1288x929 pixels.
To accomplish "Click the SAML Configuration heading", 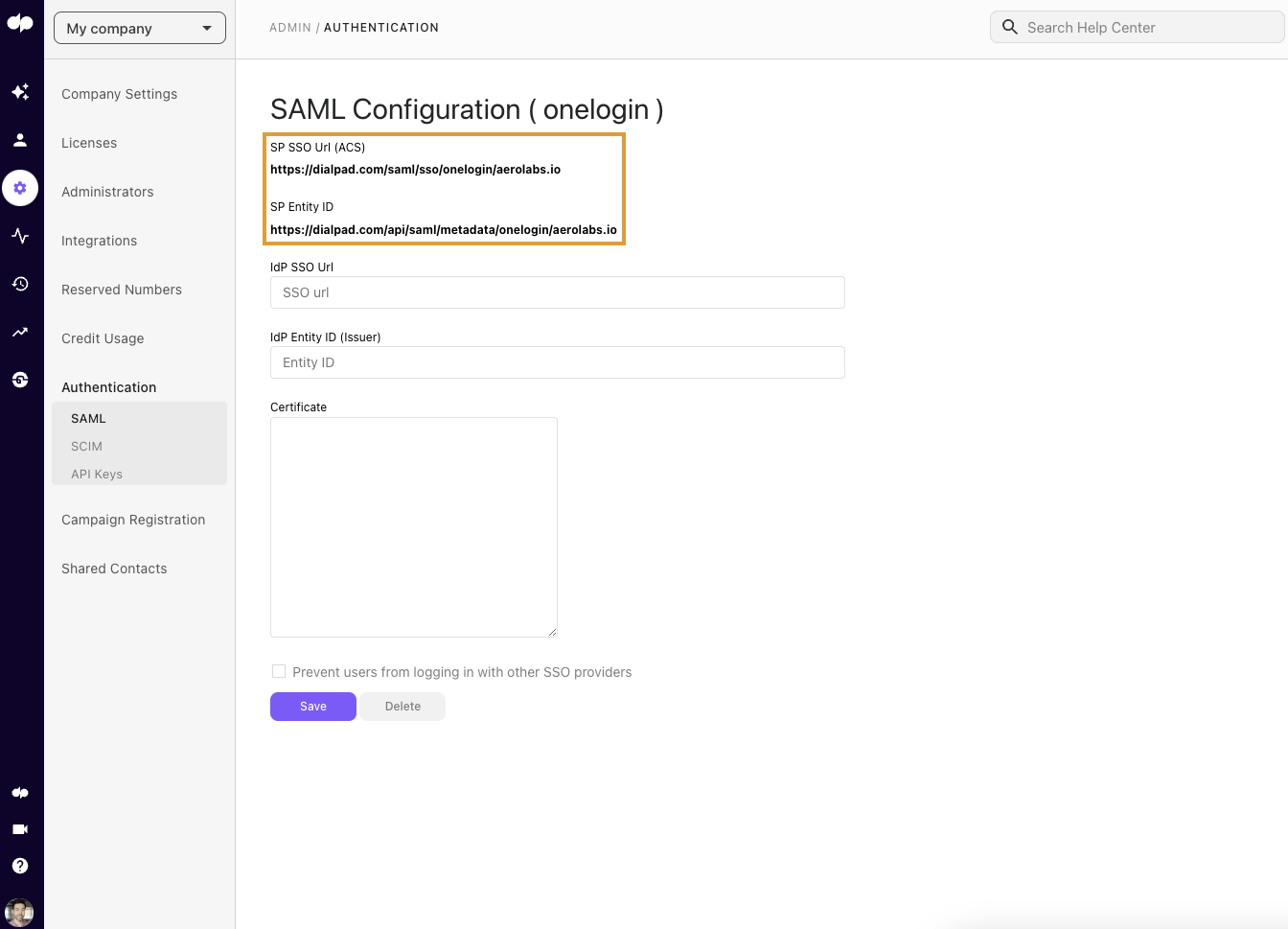I will [x=467, y=109].
